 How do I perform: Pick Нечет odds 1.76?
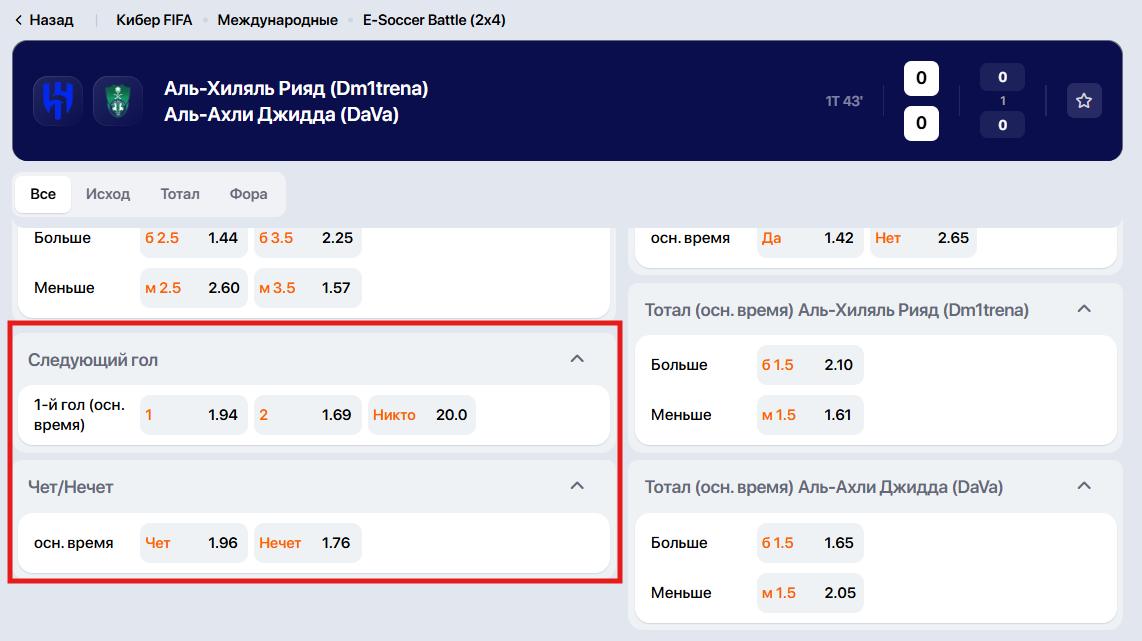point(307,543)
